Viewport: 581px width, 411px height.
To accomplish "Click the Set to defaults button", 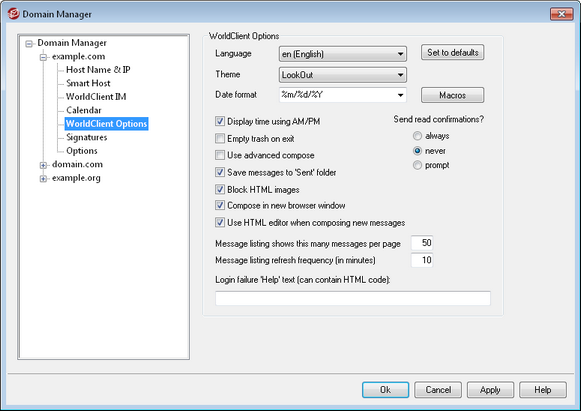I will 452,53.
